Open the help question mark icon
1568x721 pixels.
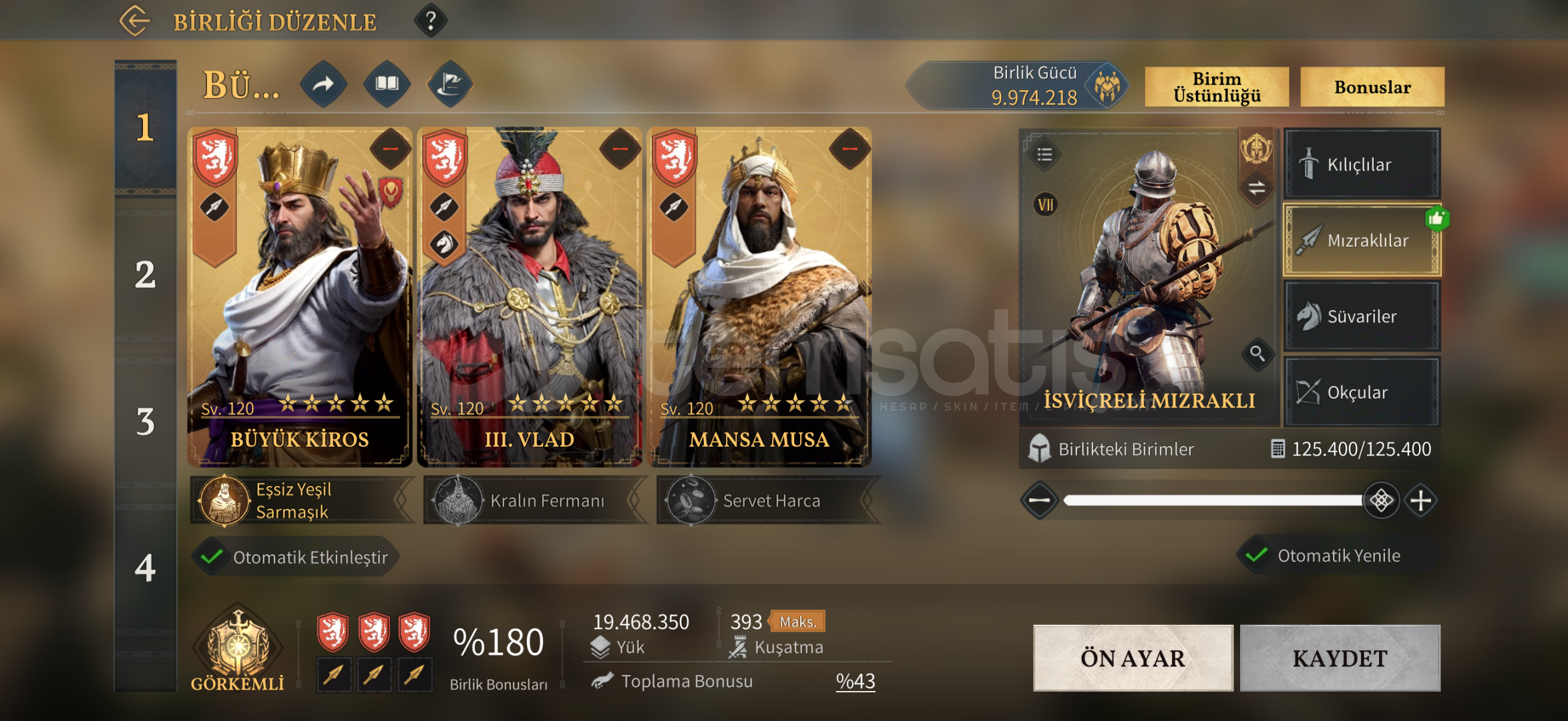[x=431, y=21]
